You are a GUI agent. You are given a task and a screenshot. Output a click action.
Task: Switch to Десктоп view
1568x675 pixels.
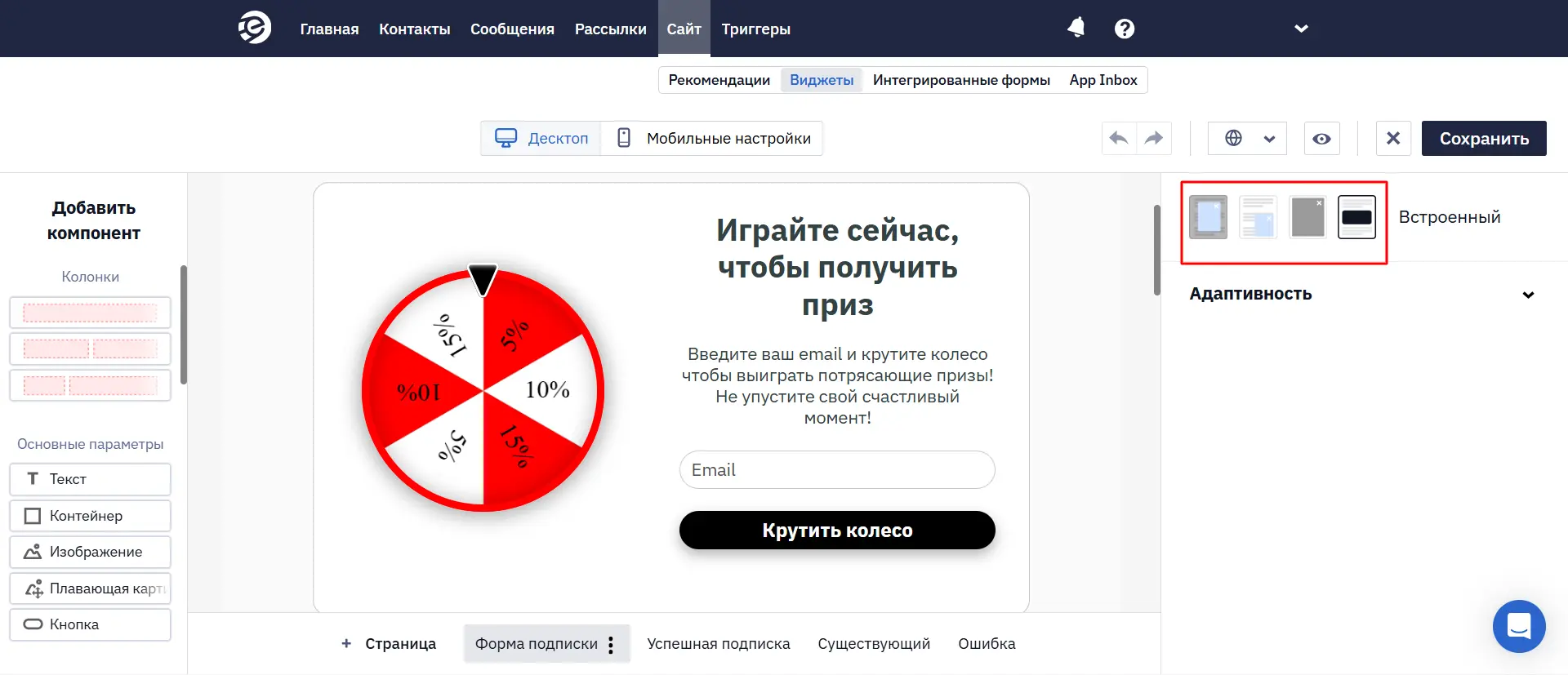click(541, 138)
